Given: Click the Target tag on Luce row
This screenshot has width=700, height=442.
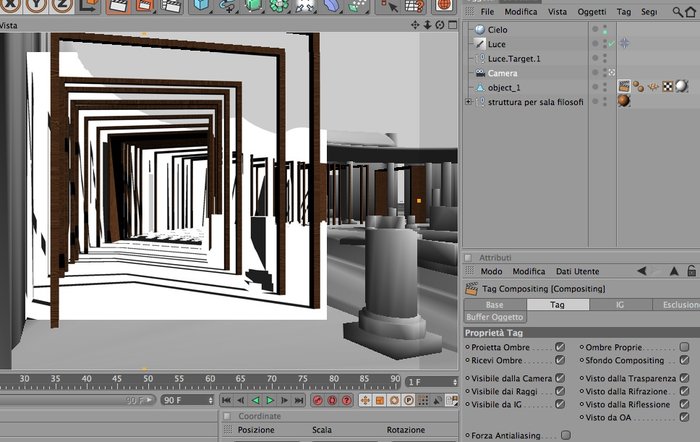Looking at the screenshot, I should [x=625, y=43].
